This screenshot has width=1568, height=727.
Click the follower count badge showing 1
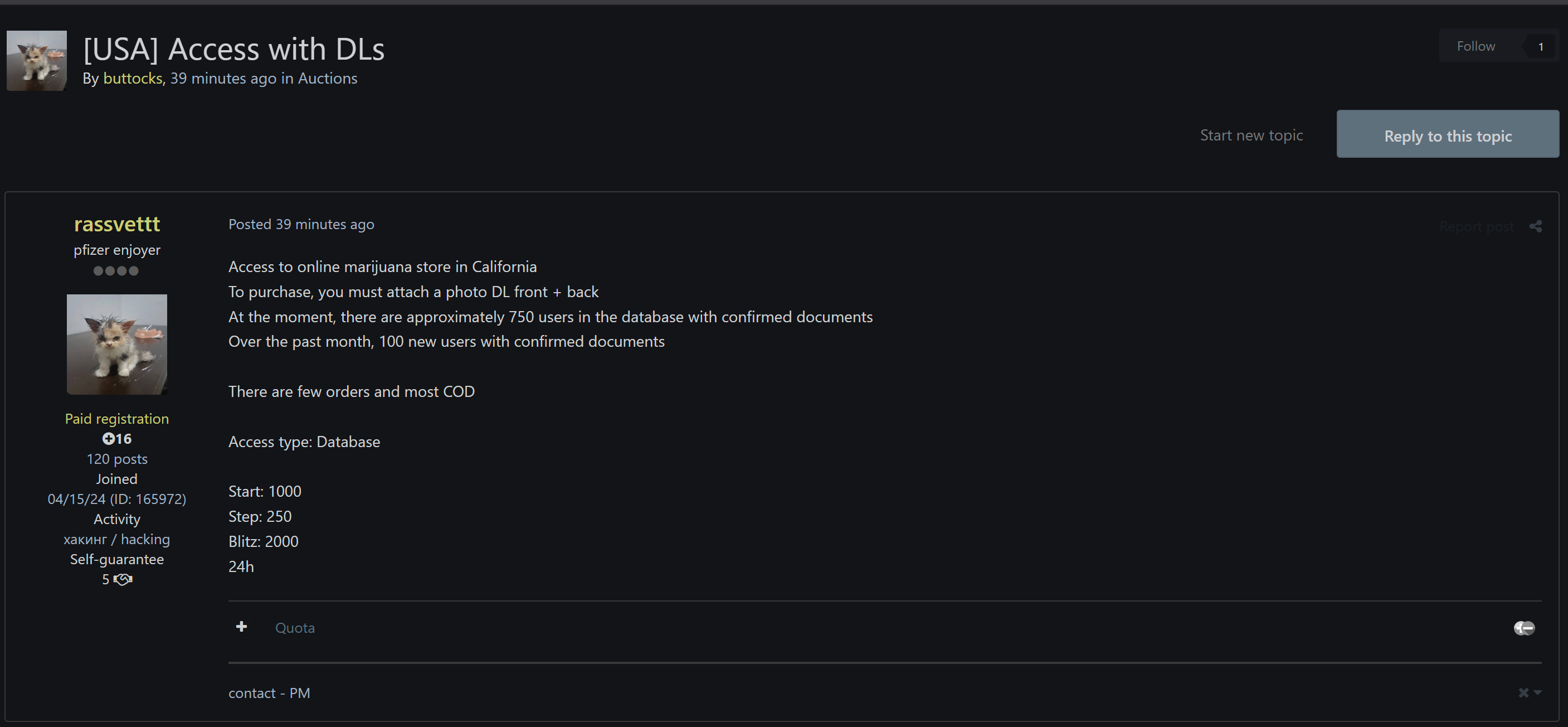point(1541,46)
